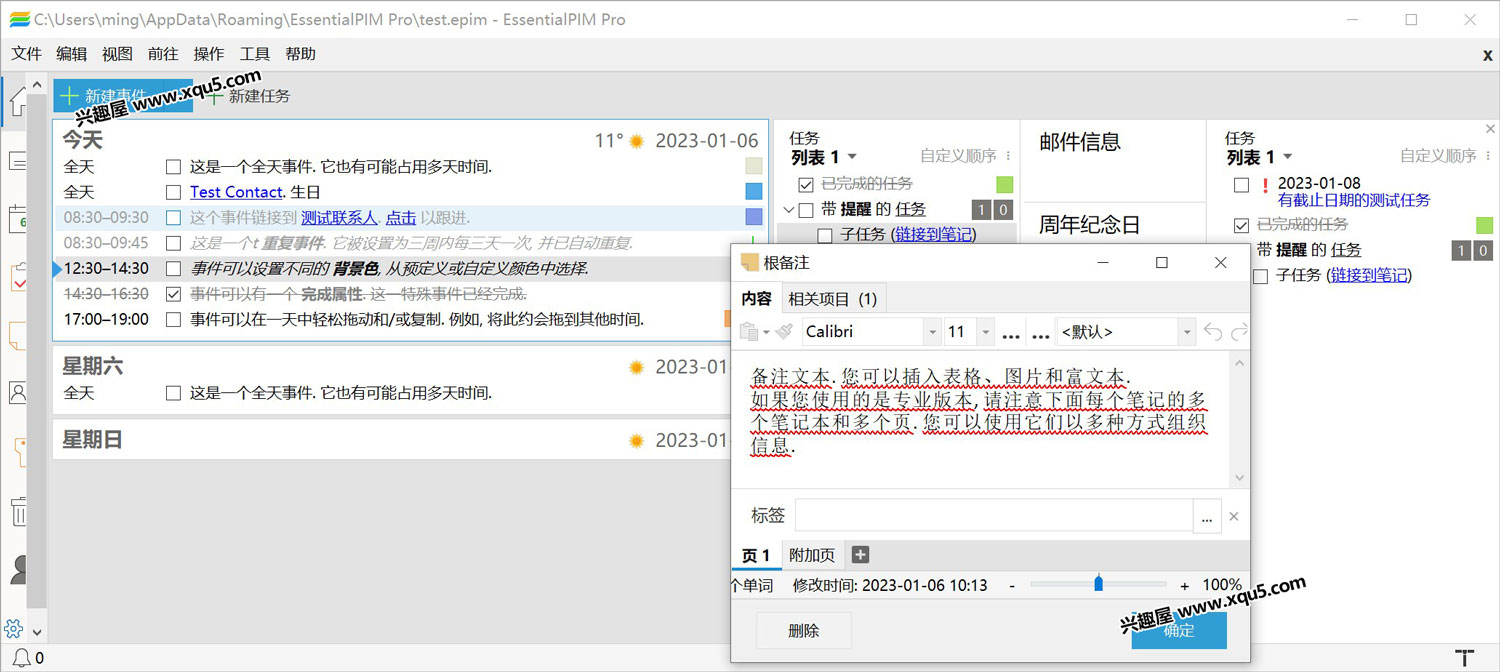Add a new page with plus icon
The width and height of the screenshot is (1500, 672).
860,555
